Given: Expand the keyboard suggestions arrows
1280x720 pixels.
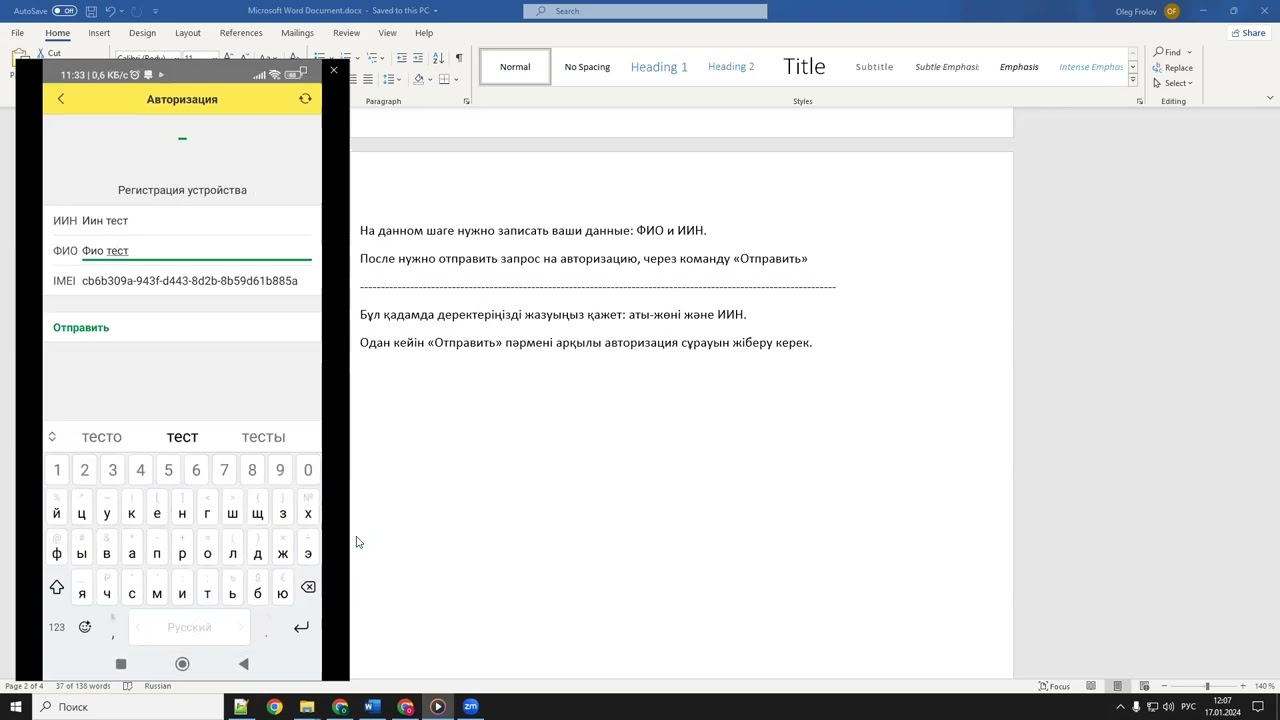Looking at the screenshot, I should (x=52, y=437).
